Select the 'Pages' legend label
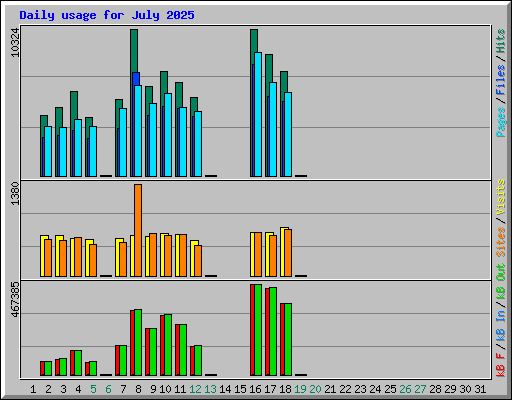512x400 pixels. 500,122
